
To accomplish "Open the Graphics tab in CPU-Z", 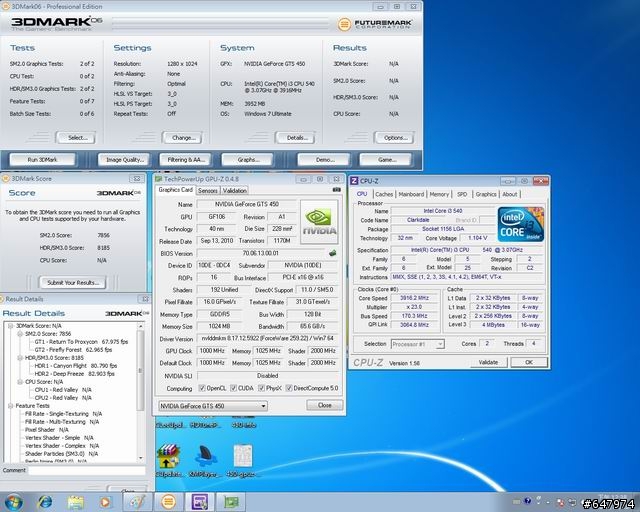I will [486, 194].
